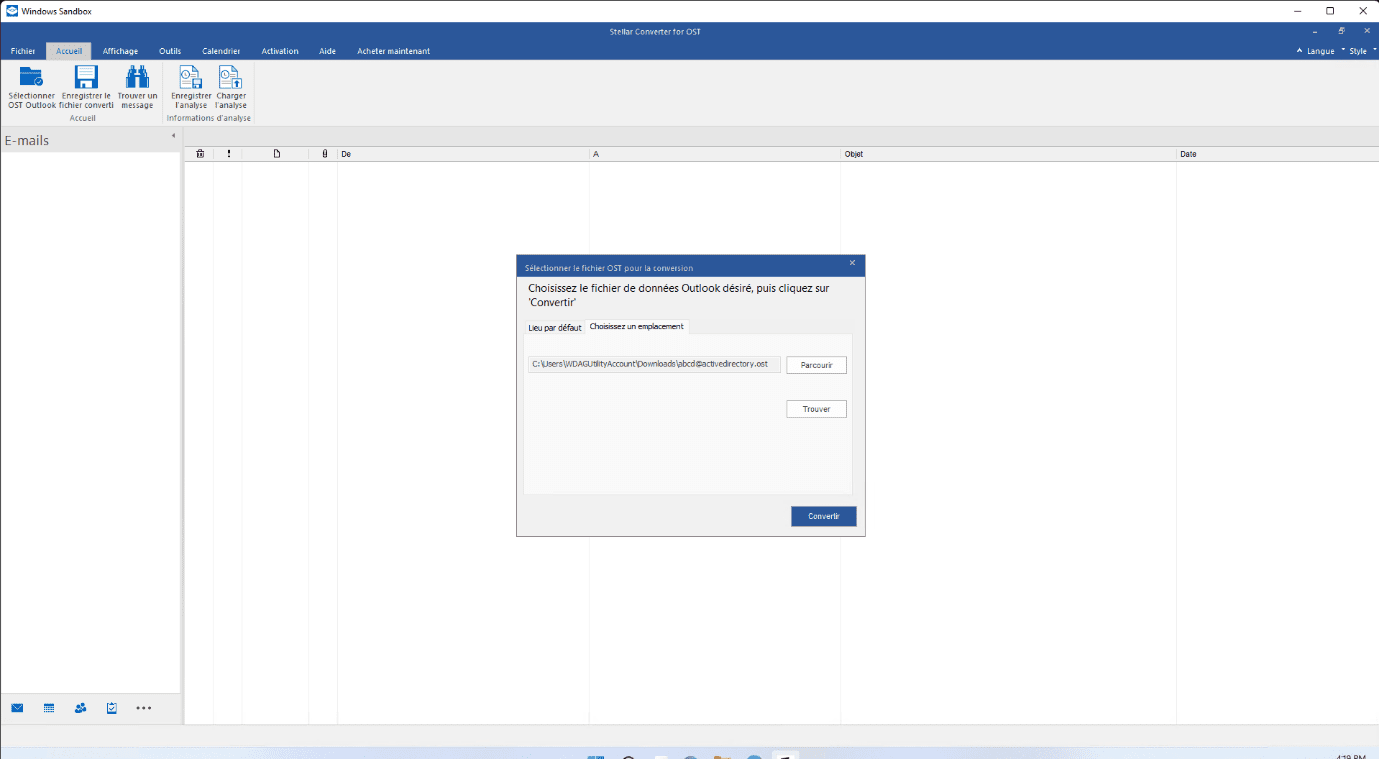Screen dimensions: 1379x759
Task: Open the Tasks view icon
Action: point(110,707)
